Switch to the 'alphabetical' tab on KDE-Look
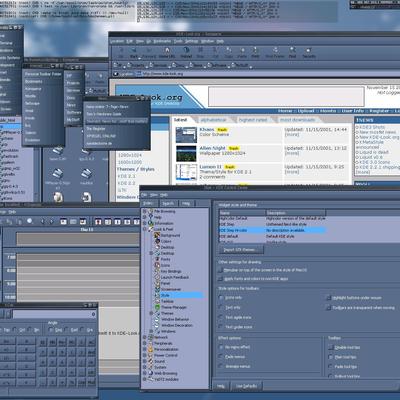This screenshot has height=400, width=400. point(213,120)
